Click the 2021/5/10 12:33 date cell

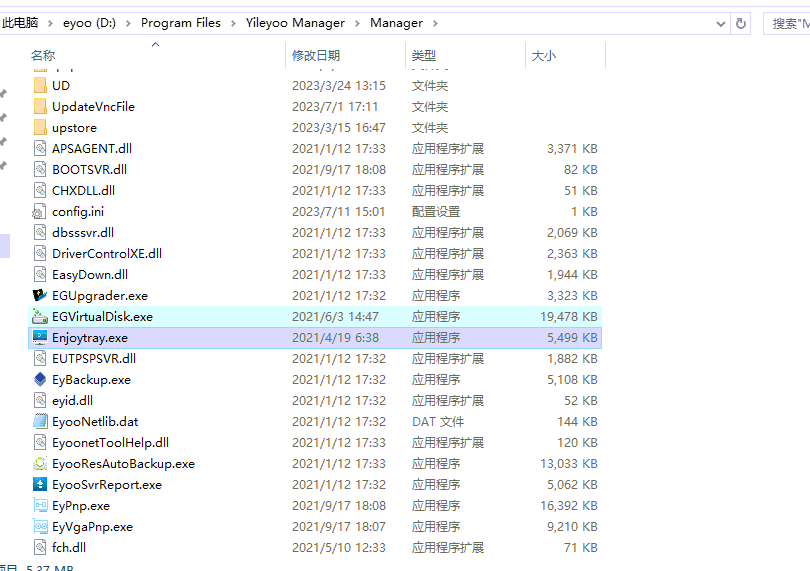tap(338, 547)
